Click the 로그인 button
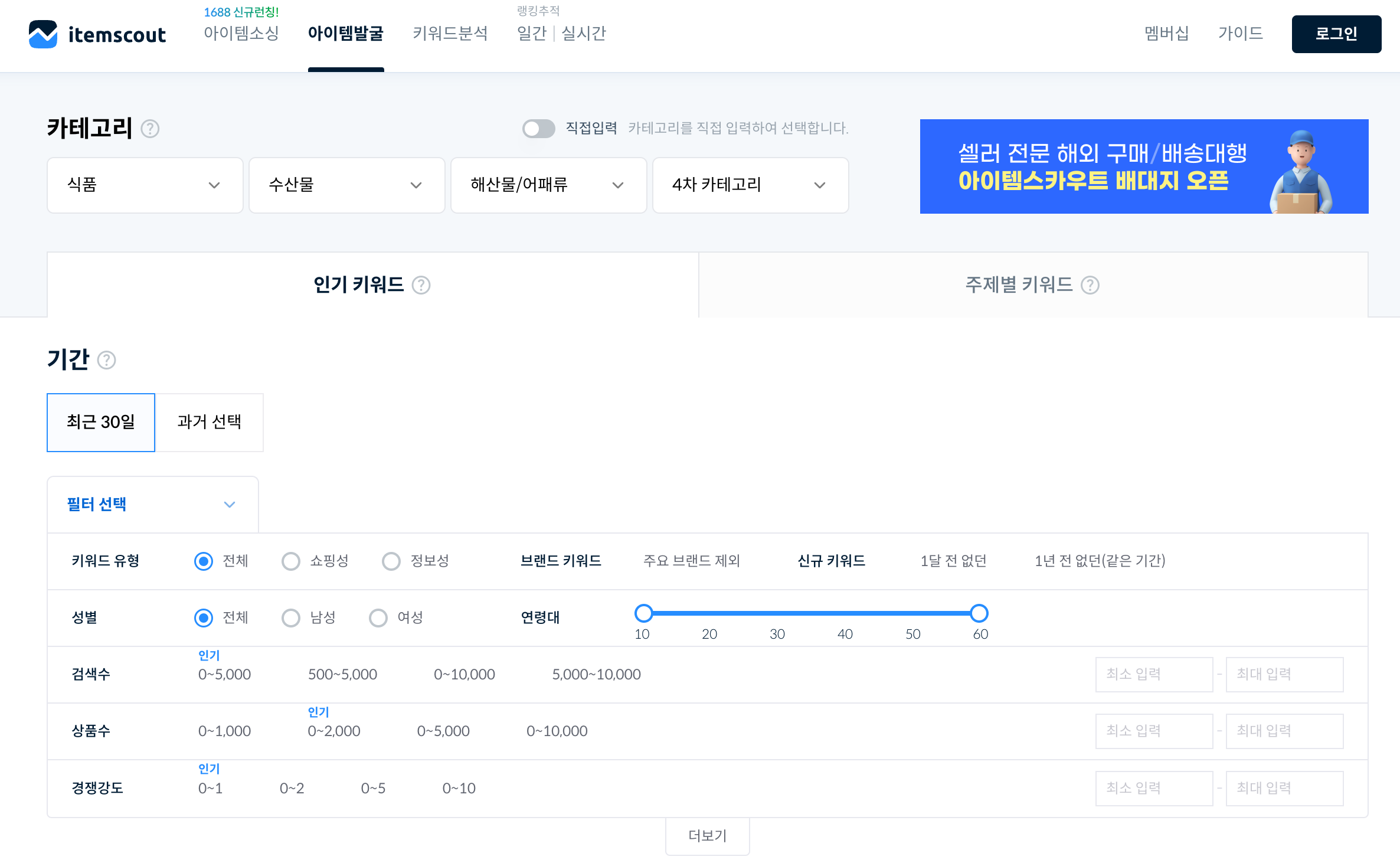Image resolution: width=1400 pixels, height=863 pixels. click(x=1336, y=34)
